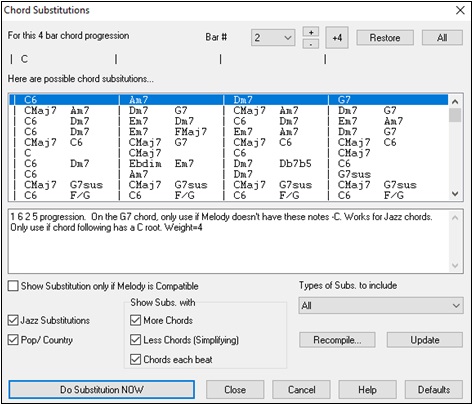
Task: Toggle Less Chords (Simplifying) checkbox
Action: click(135, 340)
